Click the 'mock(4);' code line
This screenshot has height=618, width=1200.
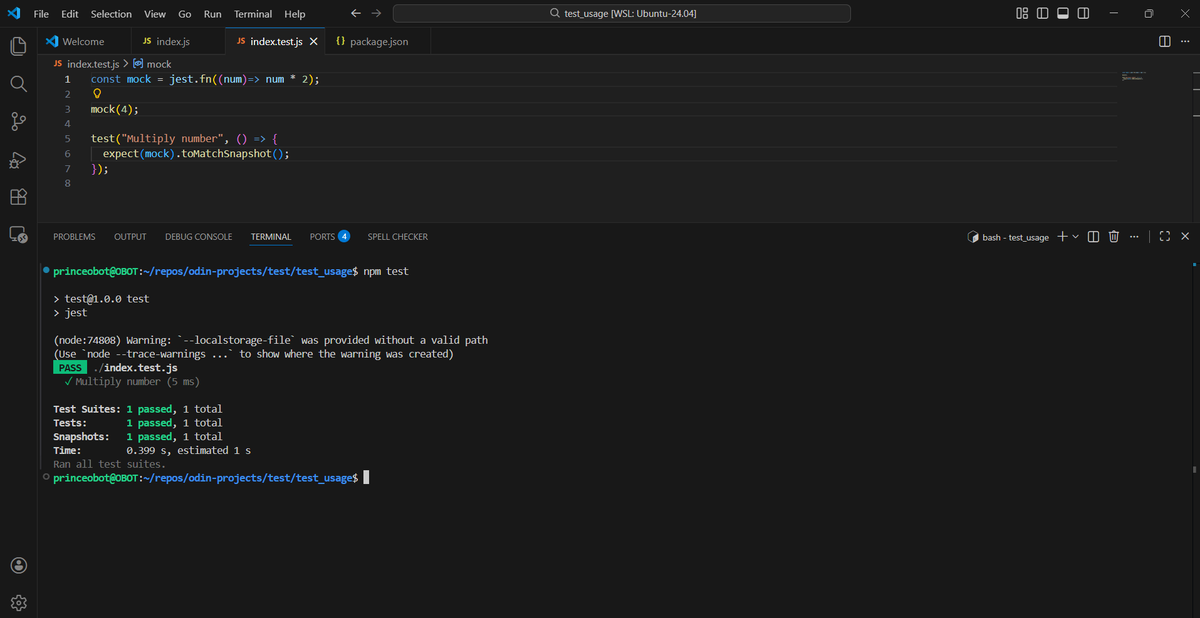(x=114, y=109)
